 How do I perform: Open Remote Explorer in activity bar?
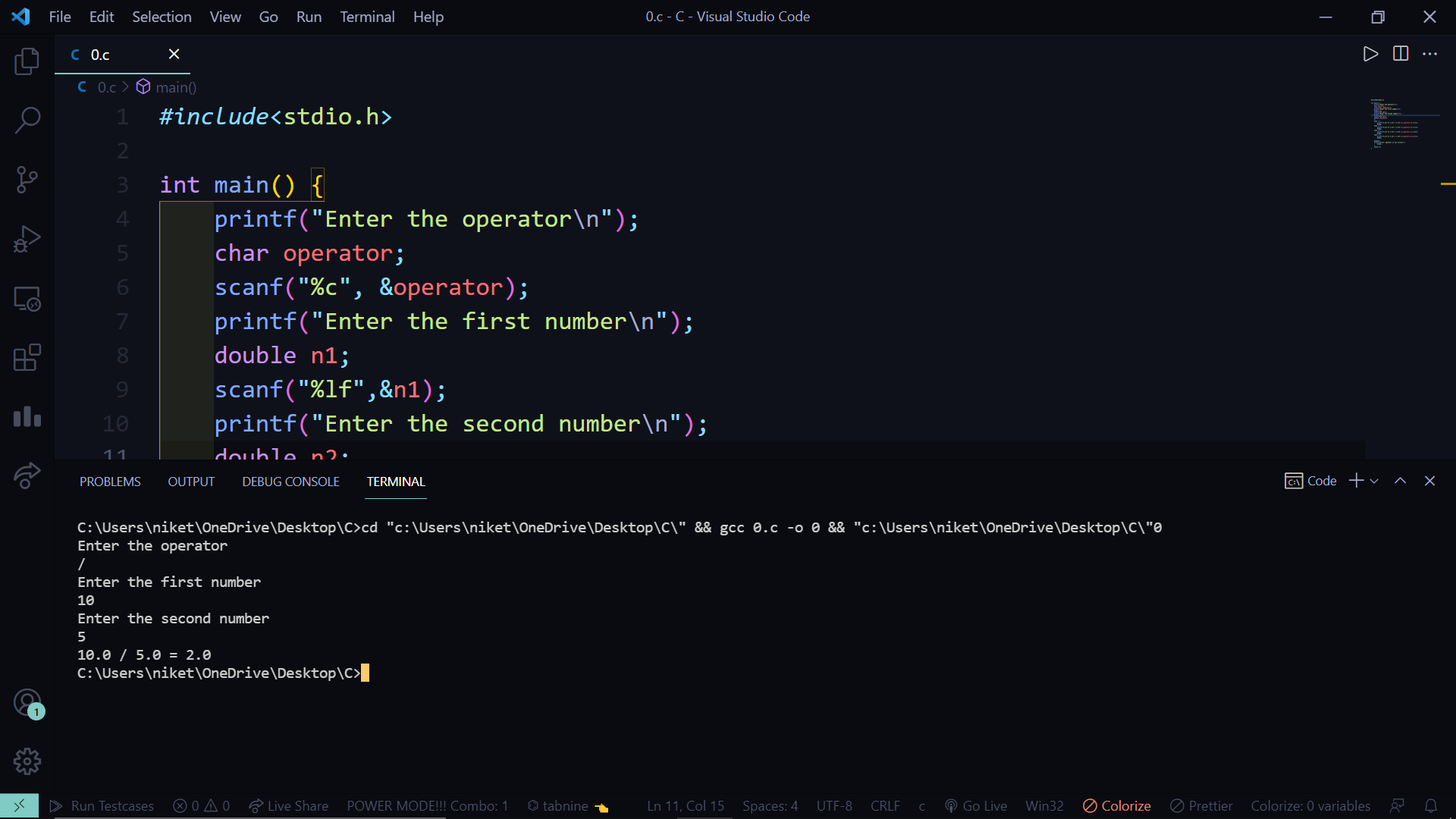27,299
